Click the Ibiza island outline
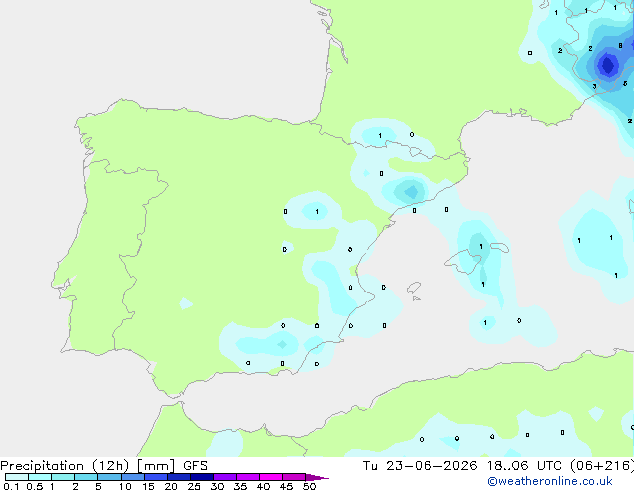Viewport: 634px width, 490px height. [414, 288]
